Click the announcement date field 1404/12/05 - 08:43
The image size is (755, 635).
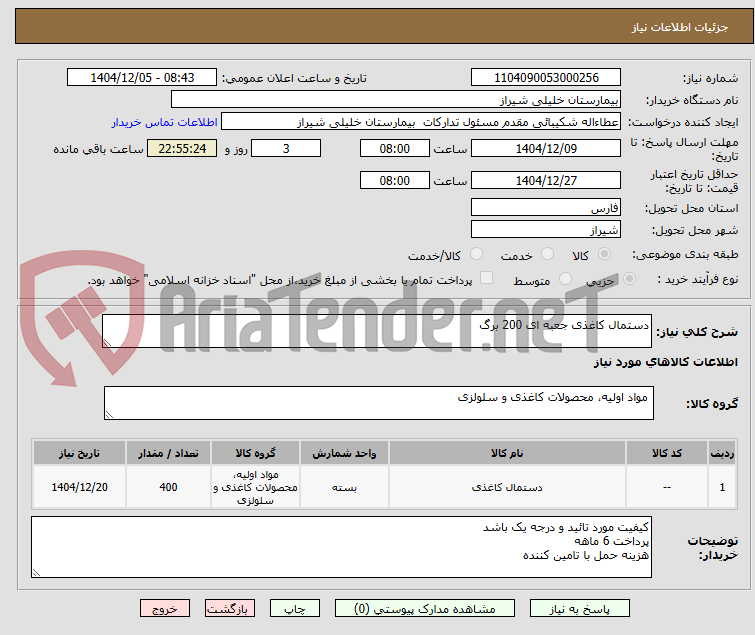click(142, 78)
